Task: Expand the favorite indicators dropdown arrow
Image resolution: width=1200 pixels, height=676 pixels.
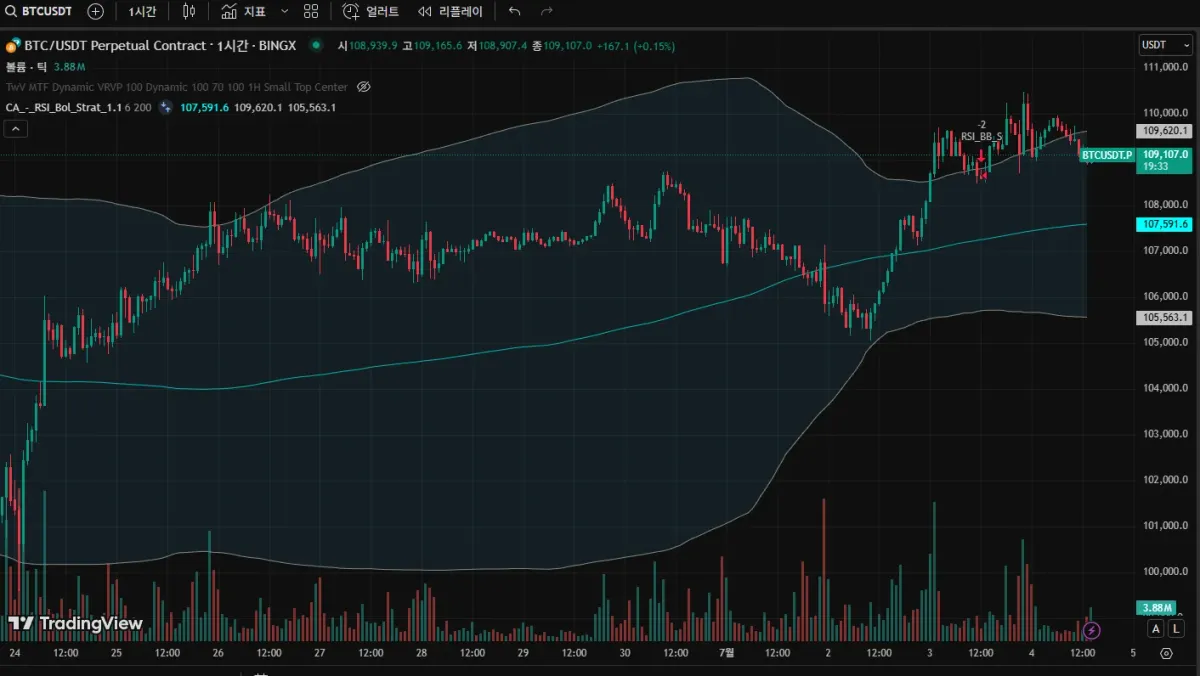Action: click(x=284, y=12)
